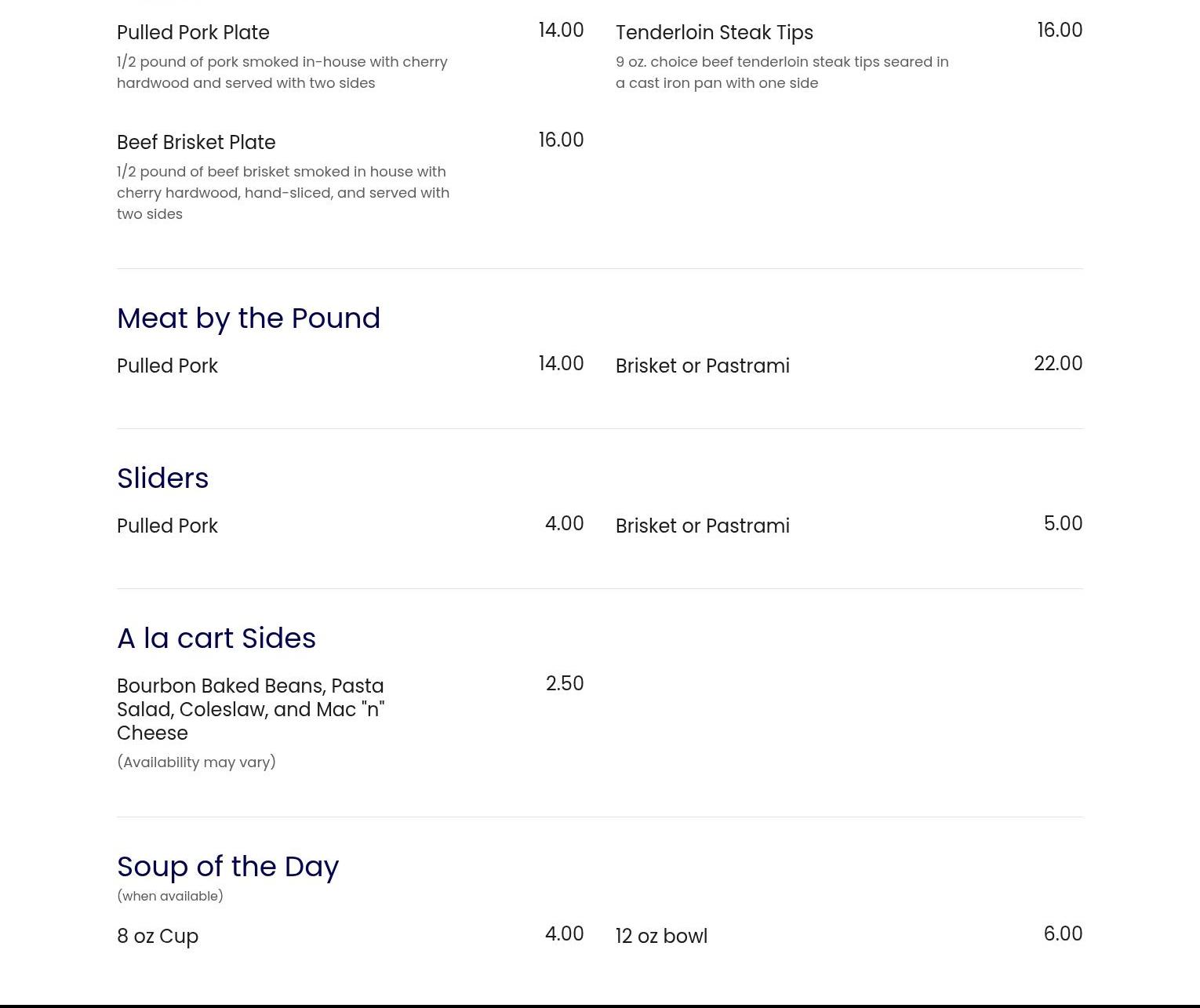Select the Meat by the Pound heading

tap(248, 318)
